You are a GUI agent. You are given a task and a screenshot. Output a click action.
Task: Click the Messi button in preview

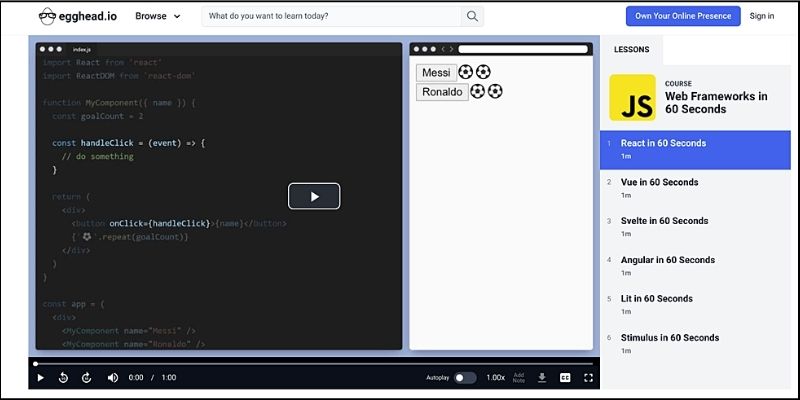click(436, 72)
